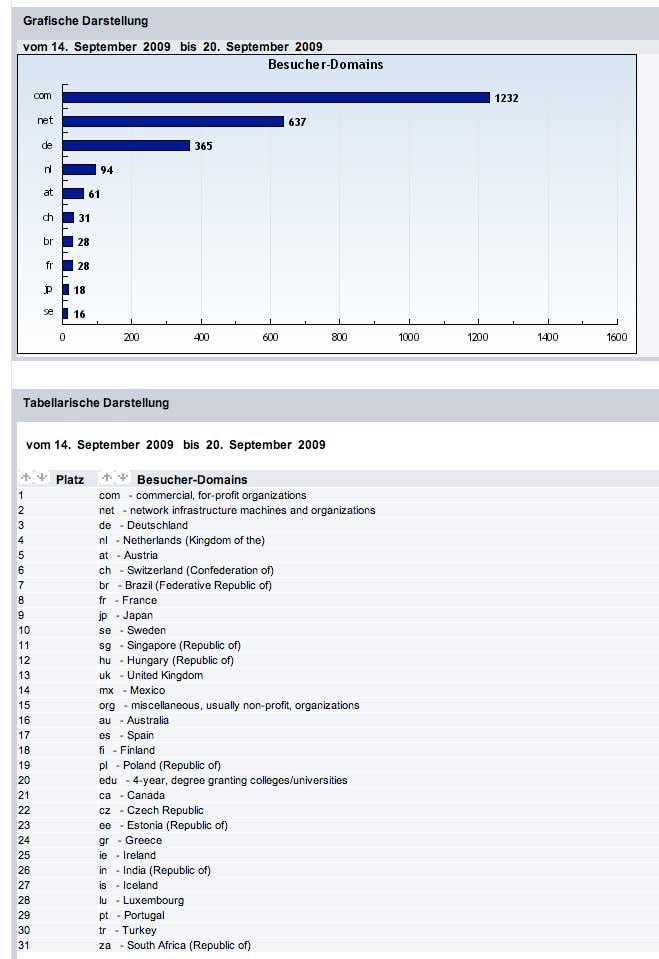Screen dimensions: 659x959
Task: Click the Platz column header
Action: [x=70, y=479]
